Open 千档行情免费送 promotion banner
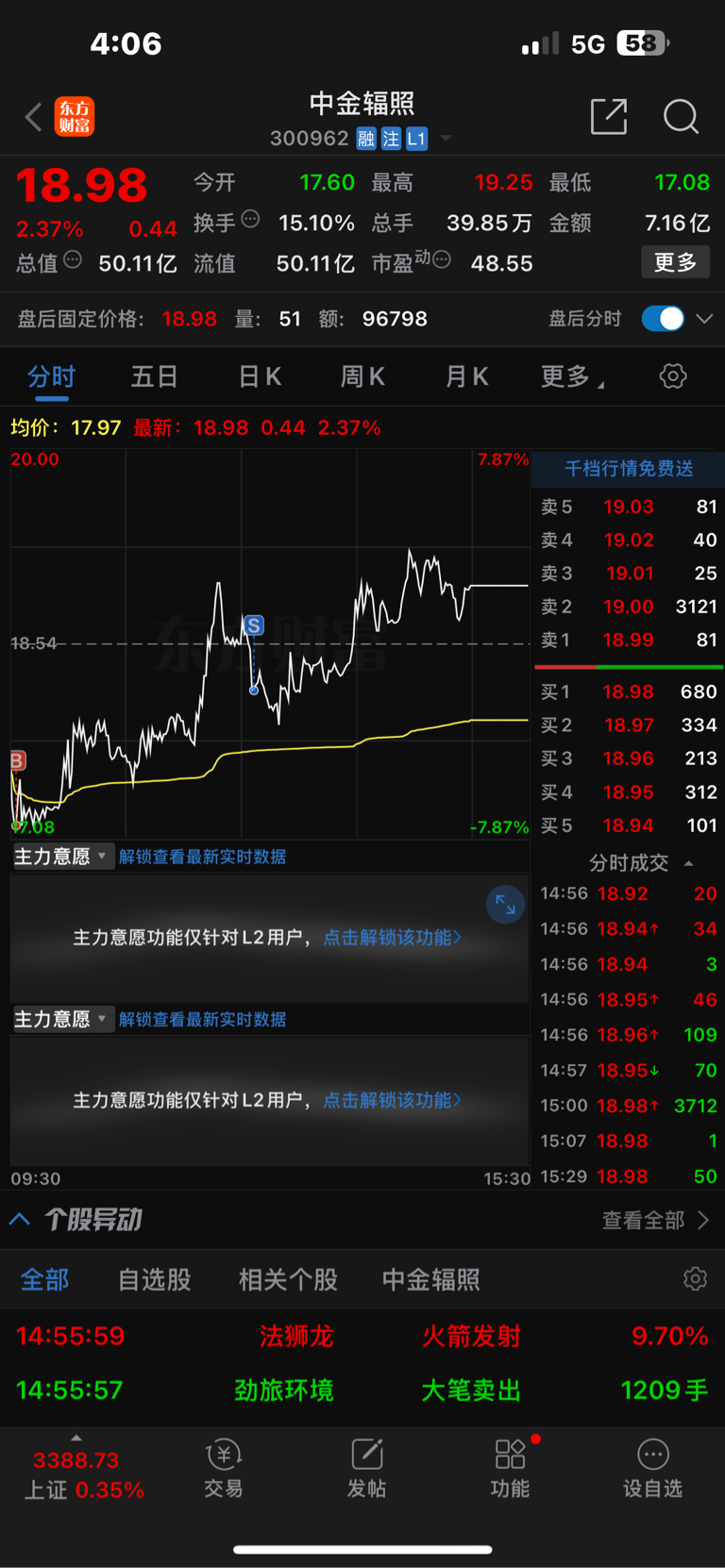The width and height of the screenshot is (725, 1568). tap(629, 469)
